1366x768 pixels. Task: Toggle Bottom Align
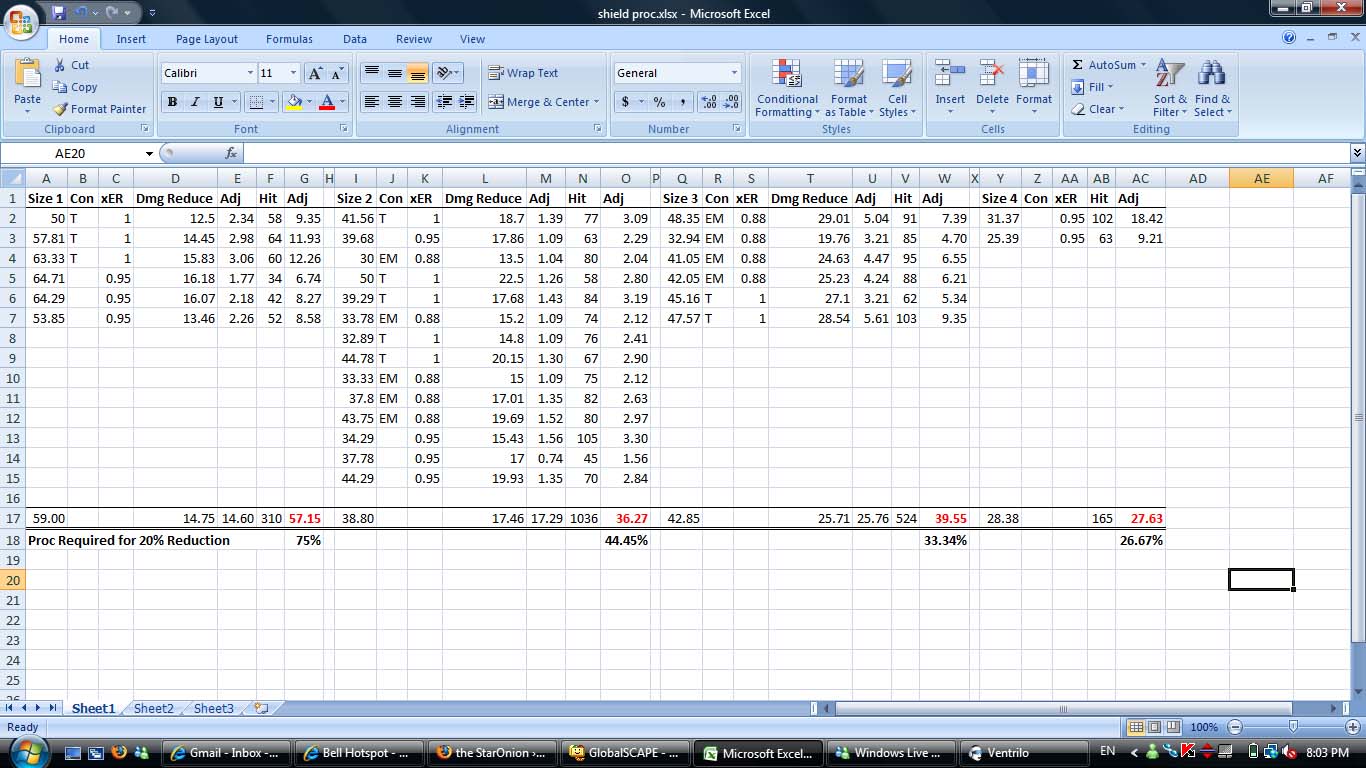point(417,73)
